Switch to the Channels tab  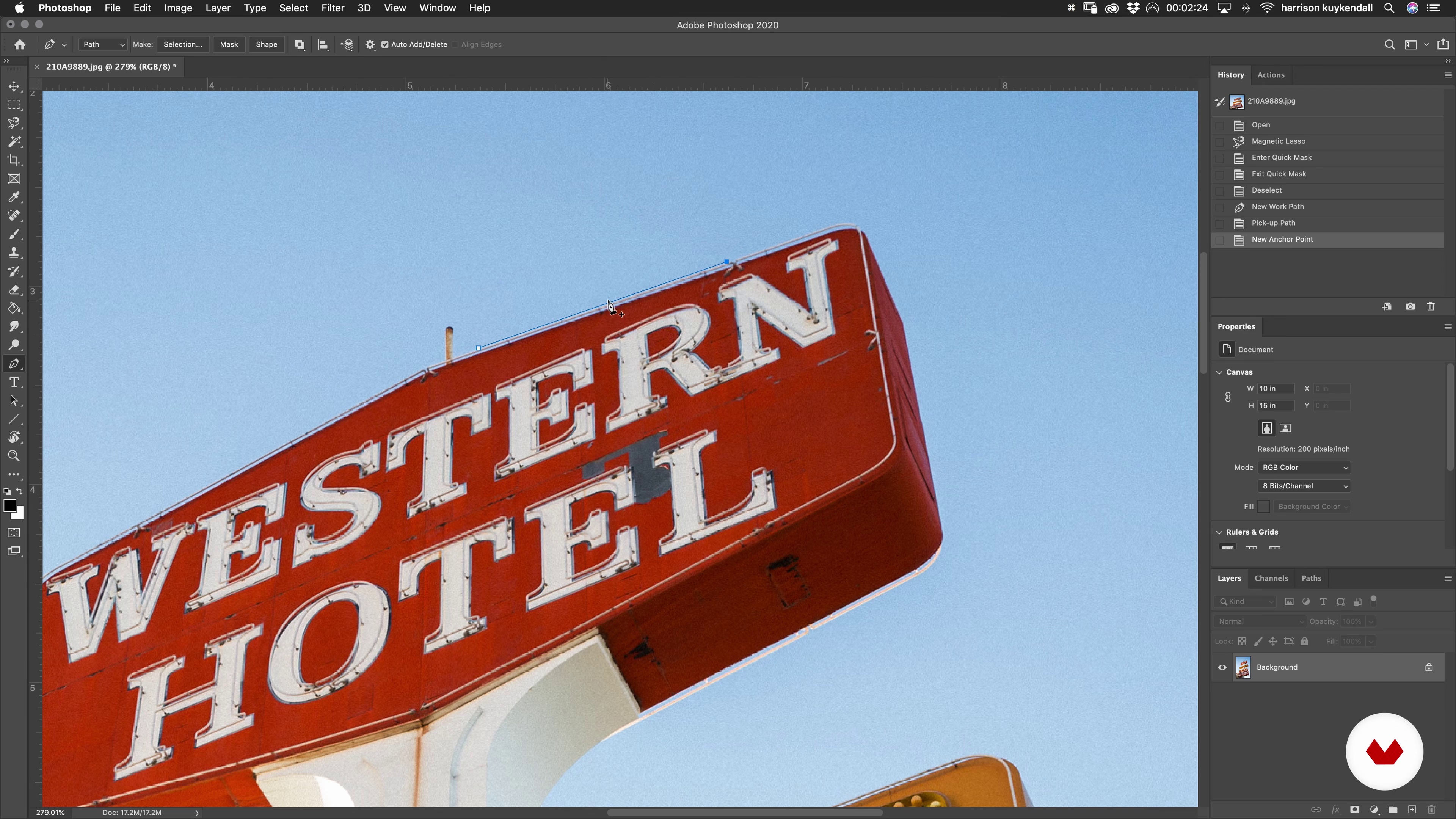[x=1271, y=579]
